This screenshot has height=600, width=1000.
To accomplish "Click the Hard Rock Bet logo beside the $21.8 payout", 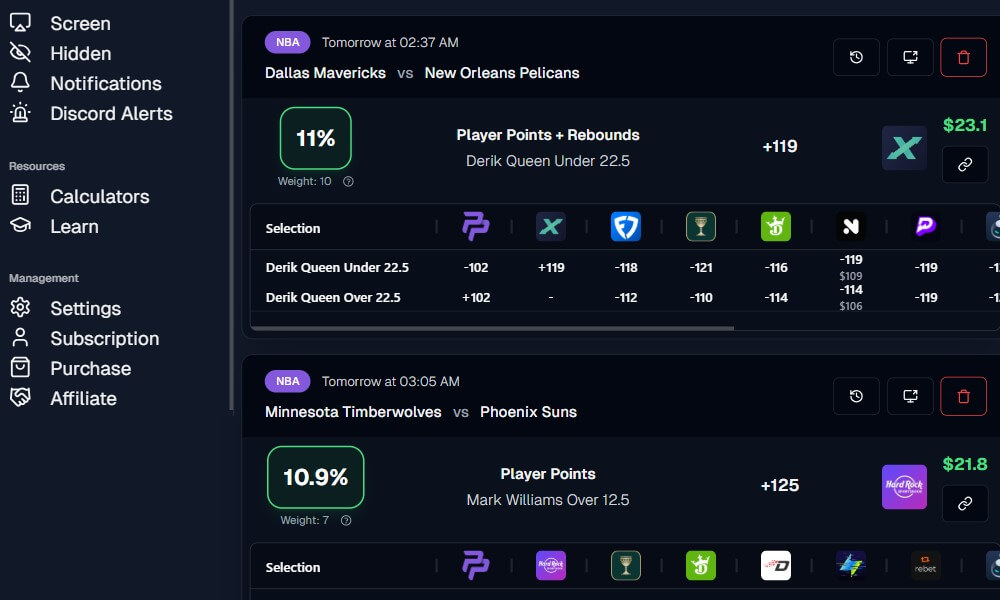I will pyautogui.click(x=904, y=486).
